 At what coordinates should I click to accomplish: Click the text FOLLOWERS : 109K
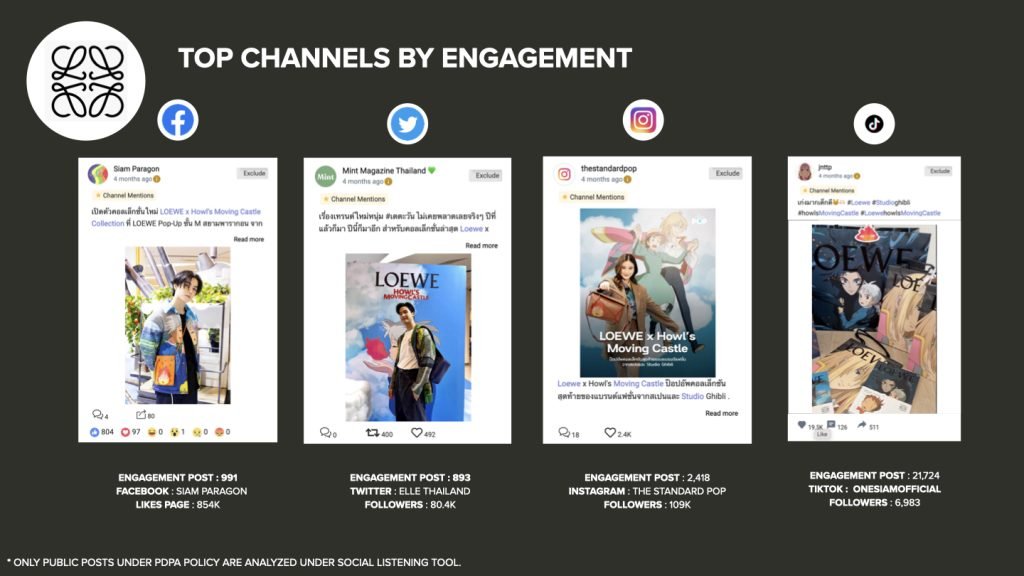[x=647, y=505]
